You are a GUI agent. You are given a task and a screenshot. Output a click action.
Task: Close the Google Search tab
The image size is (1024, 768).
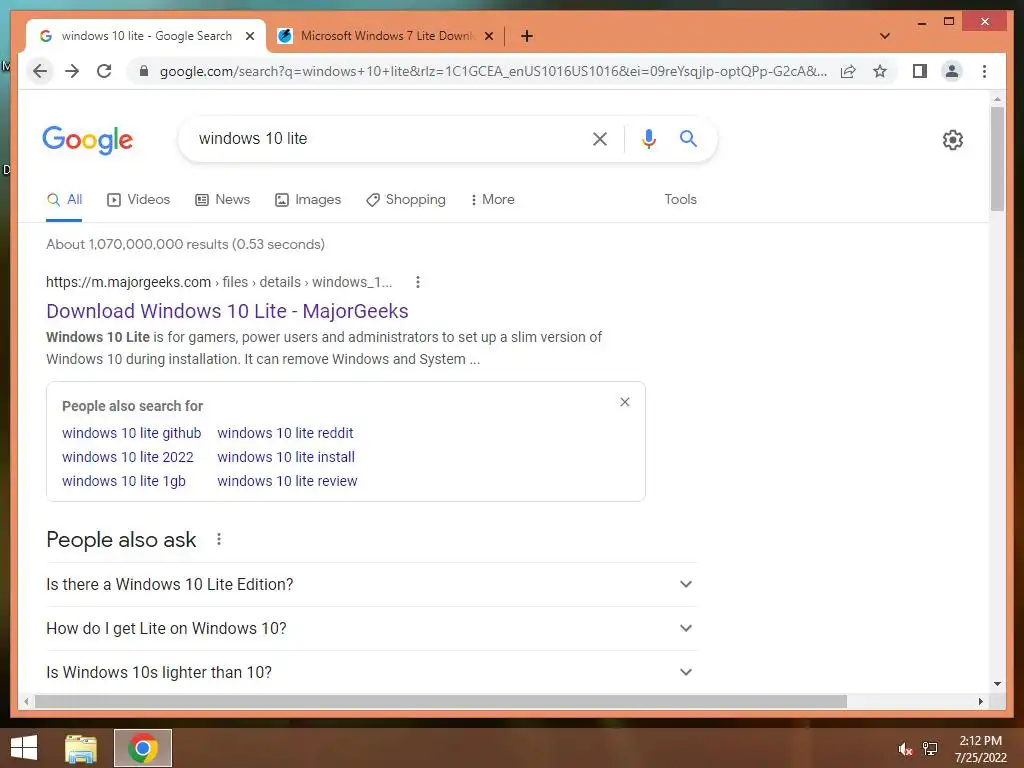point(249,36)
